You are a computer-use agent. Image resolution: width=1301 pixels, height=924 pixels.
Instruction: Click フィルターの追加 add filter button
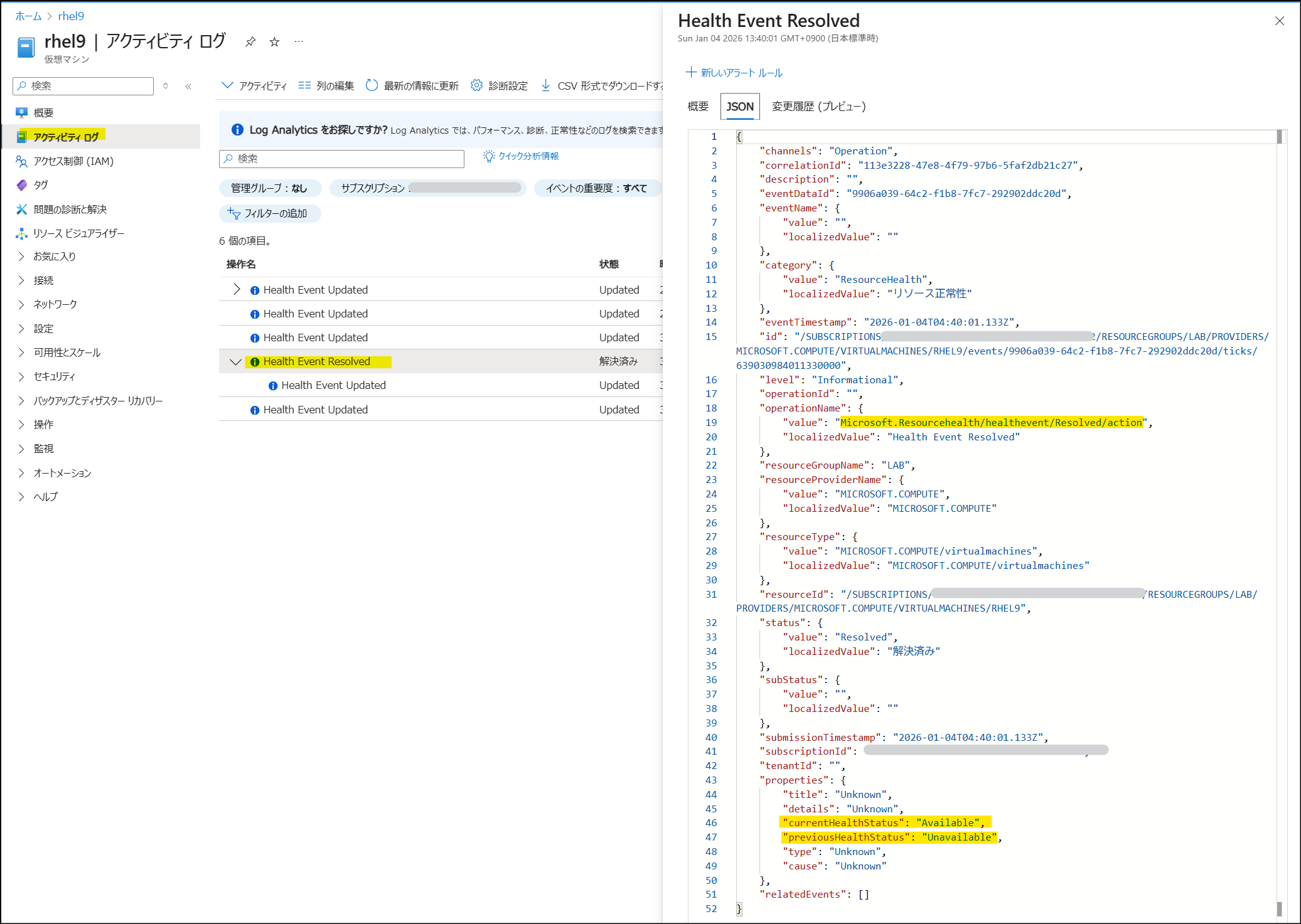coord(270,214)
